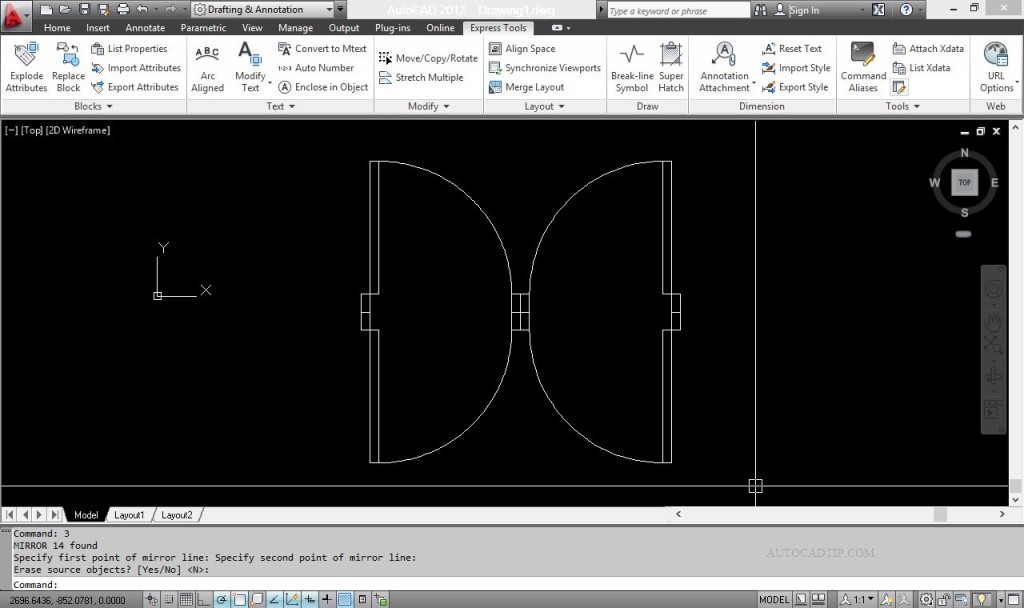
Task: Click the [Top] view control label
Action: (32, 130)
